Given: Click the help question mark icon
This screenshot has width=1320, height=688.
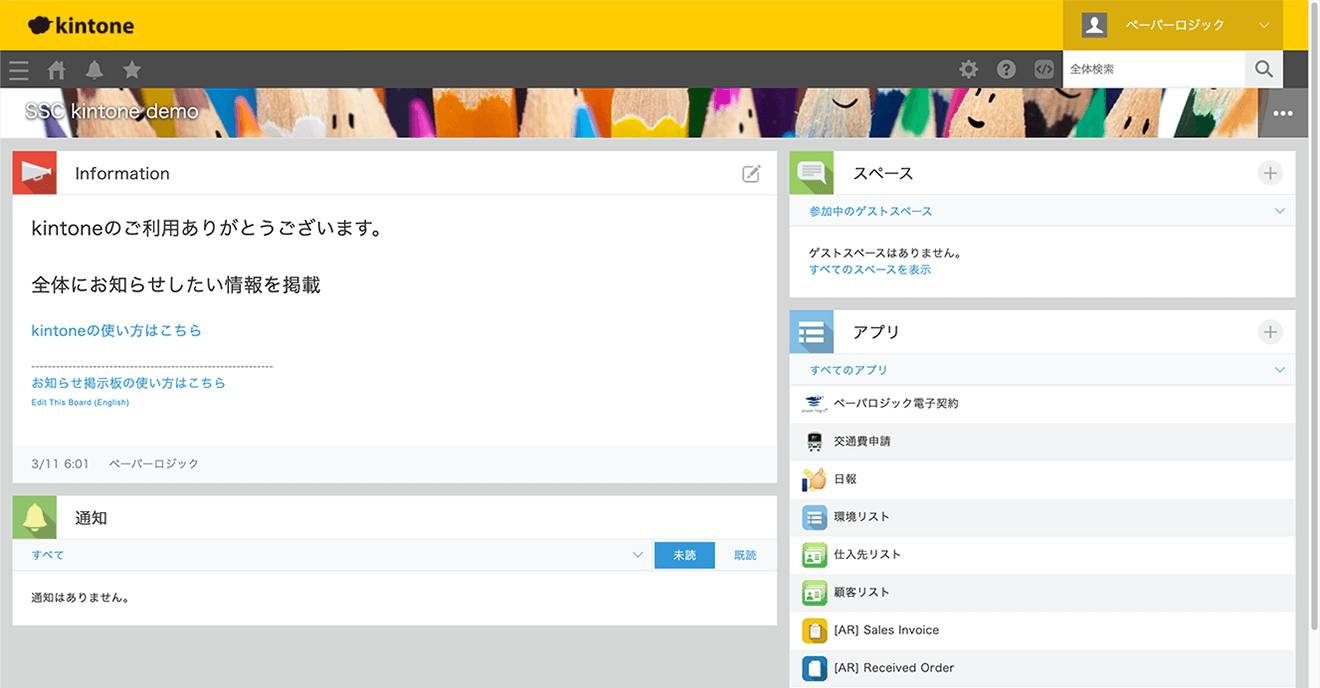Looking at the screenshot, I should (x=1006, y=69).
